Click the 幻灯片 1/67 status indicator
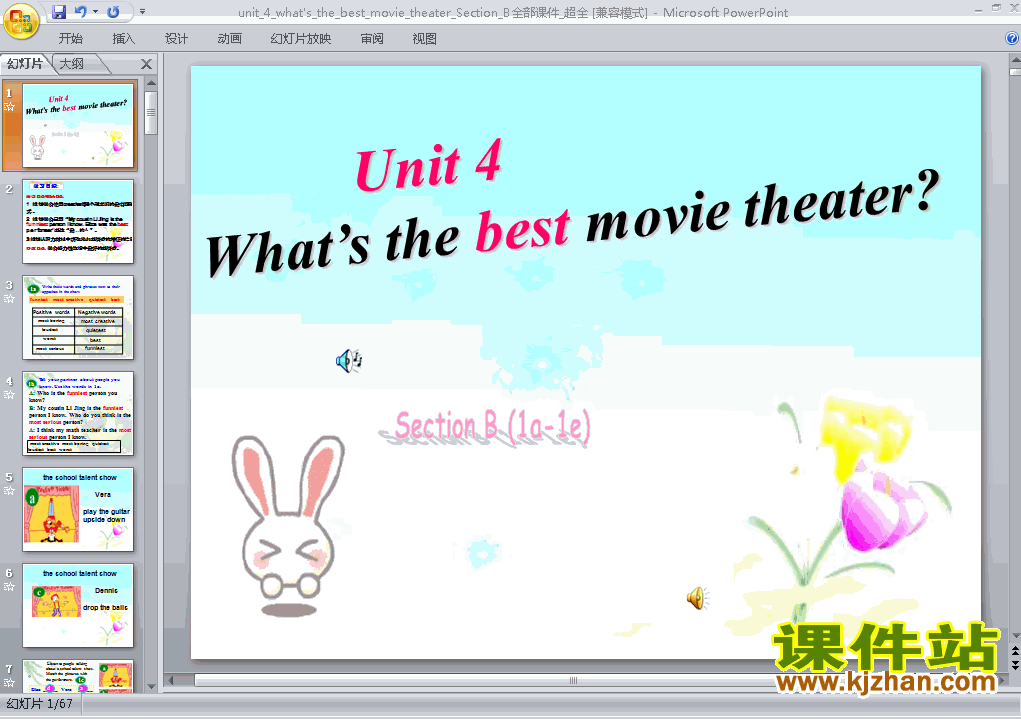Viewport: 1021px width, 719px height. (x=39, y=703)
